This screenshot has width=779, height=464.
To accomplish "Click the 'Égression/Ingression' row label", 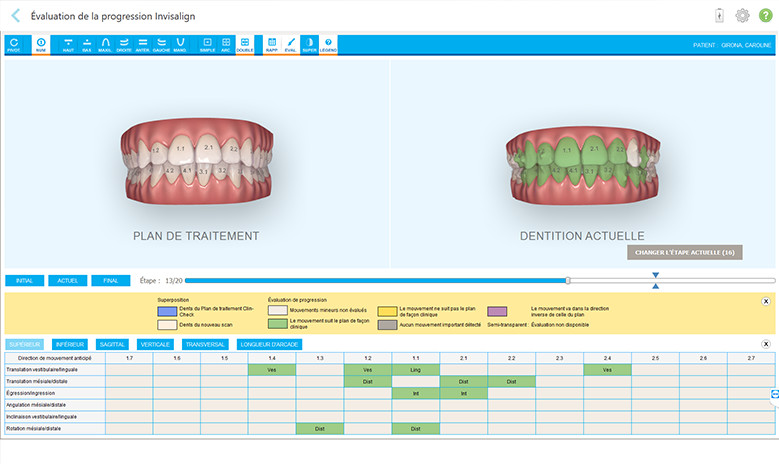I will tap(31, 393).
